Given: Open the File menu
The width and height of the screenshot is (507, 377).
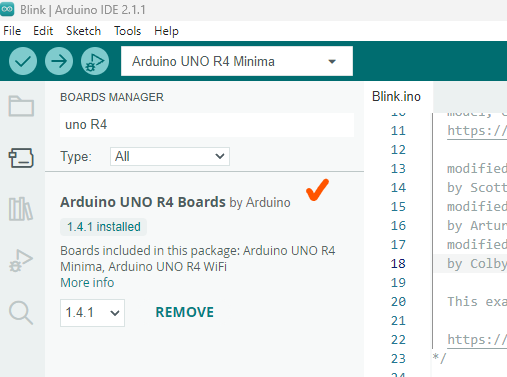Looking at the screenshot, I should click(x=12, y=31).
